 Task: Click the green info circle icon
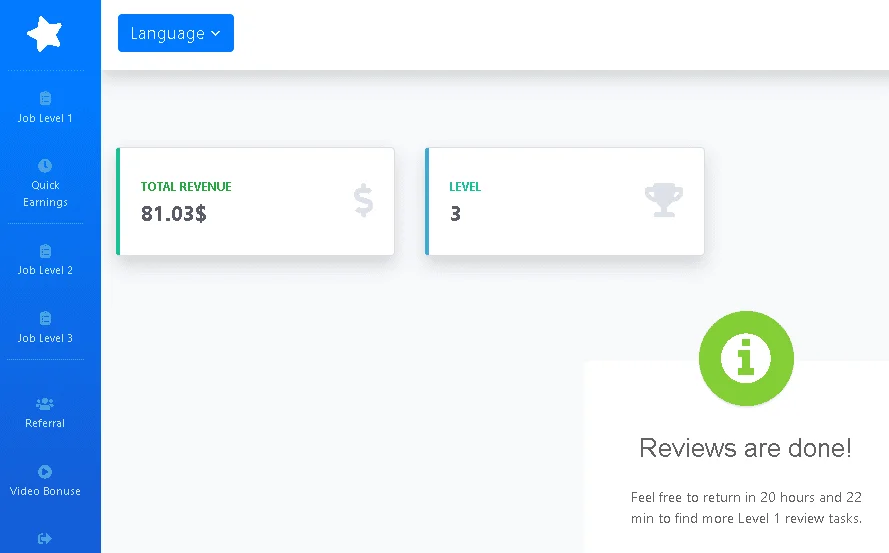click(746, 358)
